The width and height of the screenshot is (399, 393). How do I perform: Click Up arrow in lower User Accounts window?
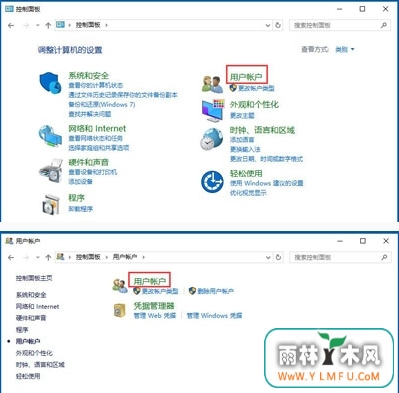point(48,257)
